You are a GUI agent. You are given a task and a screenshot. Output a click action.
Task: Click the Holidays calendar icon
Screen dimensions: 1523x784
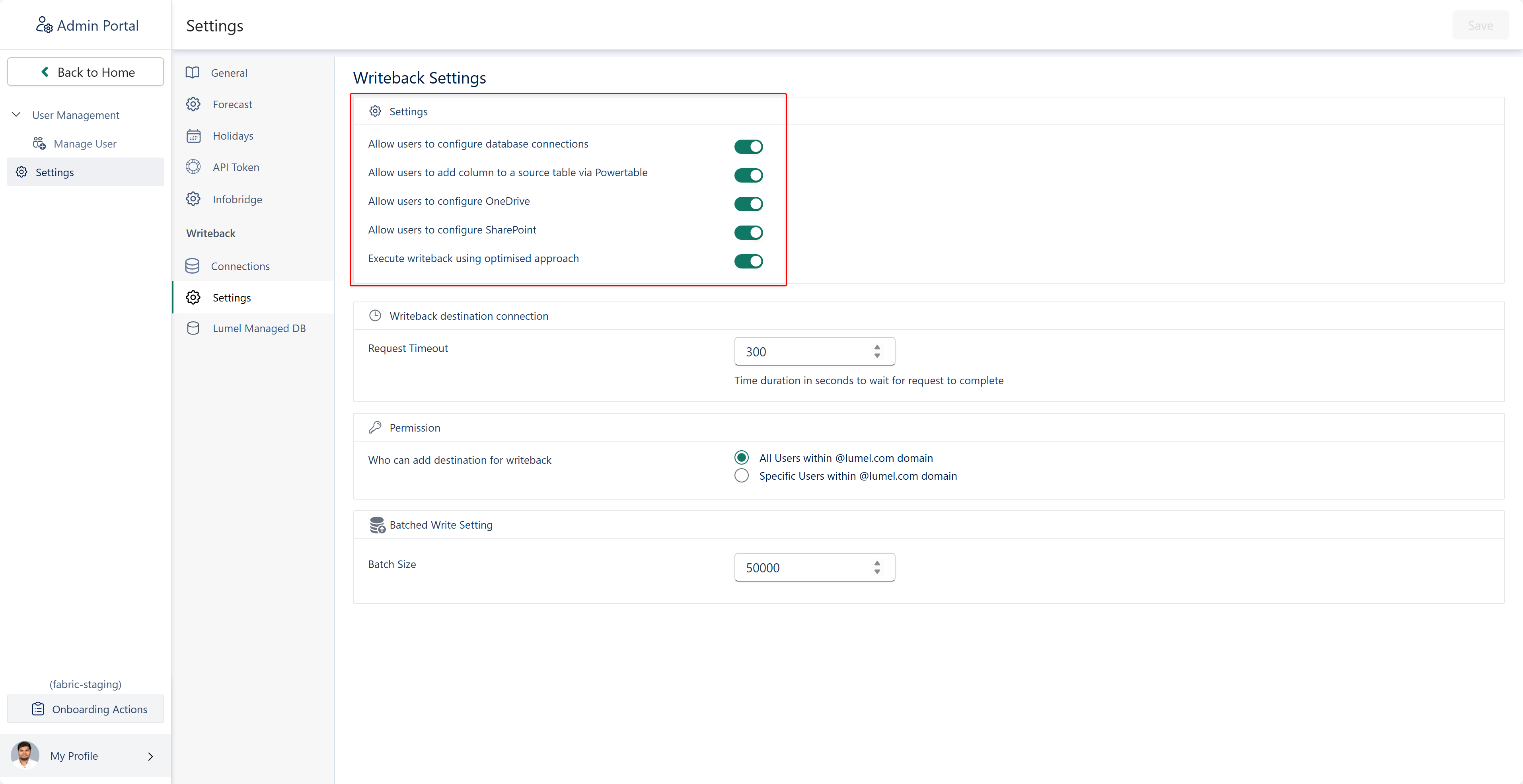coord(193,136)
